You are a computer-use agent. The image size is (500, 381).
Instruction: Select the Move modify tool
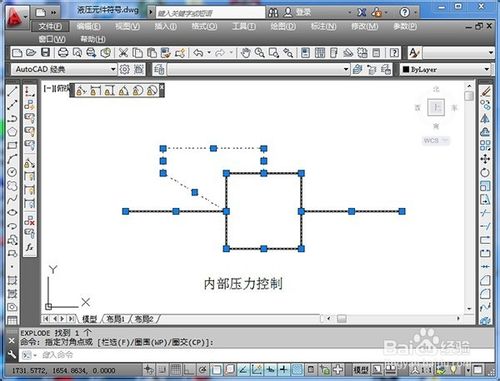pos(486,159)
